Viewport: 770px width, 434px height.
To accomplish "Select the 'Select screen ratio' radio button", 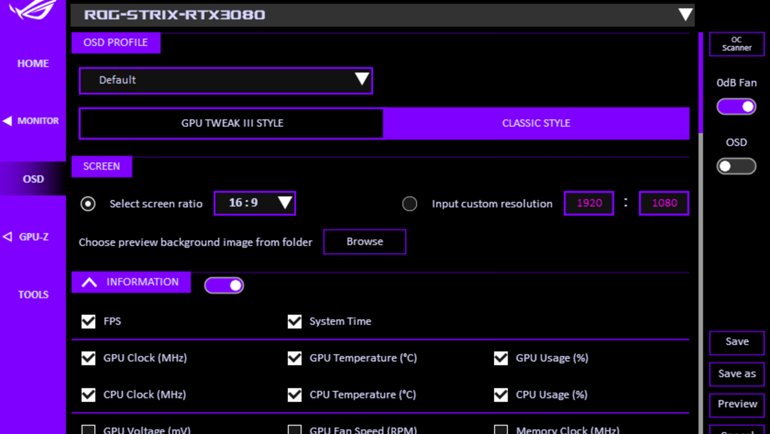I will click(x=88, y=204).
